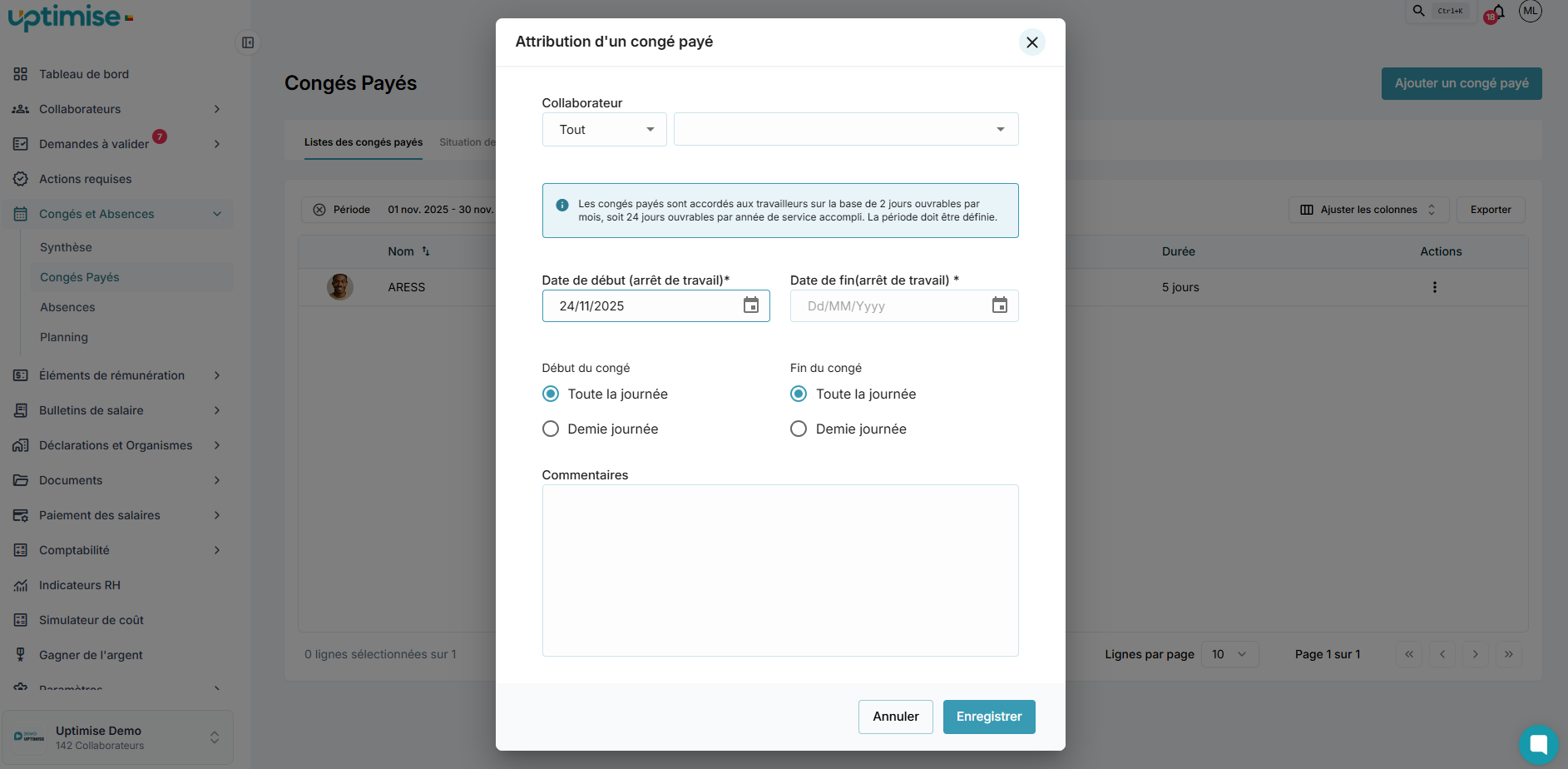Click the Enregistrer button
Viewport: 1568px width, 769px height.
(x=988, y=717)
